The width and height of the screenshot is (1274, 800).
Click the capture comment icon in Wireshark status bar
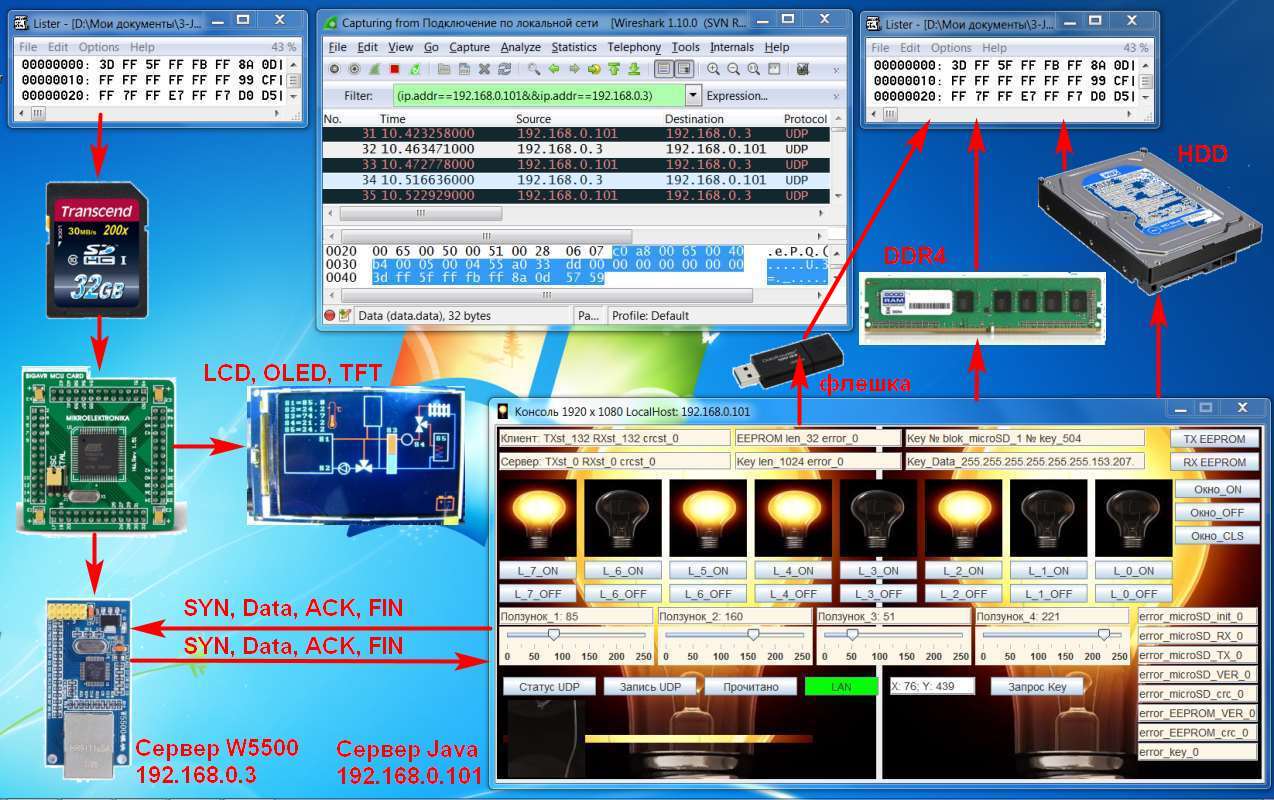tap(345, 315)
